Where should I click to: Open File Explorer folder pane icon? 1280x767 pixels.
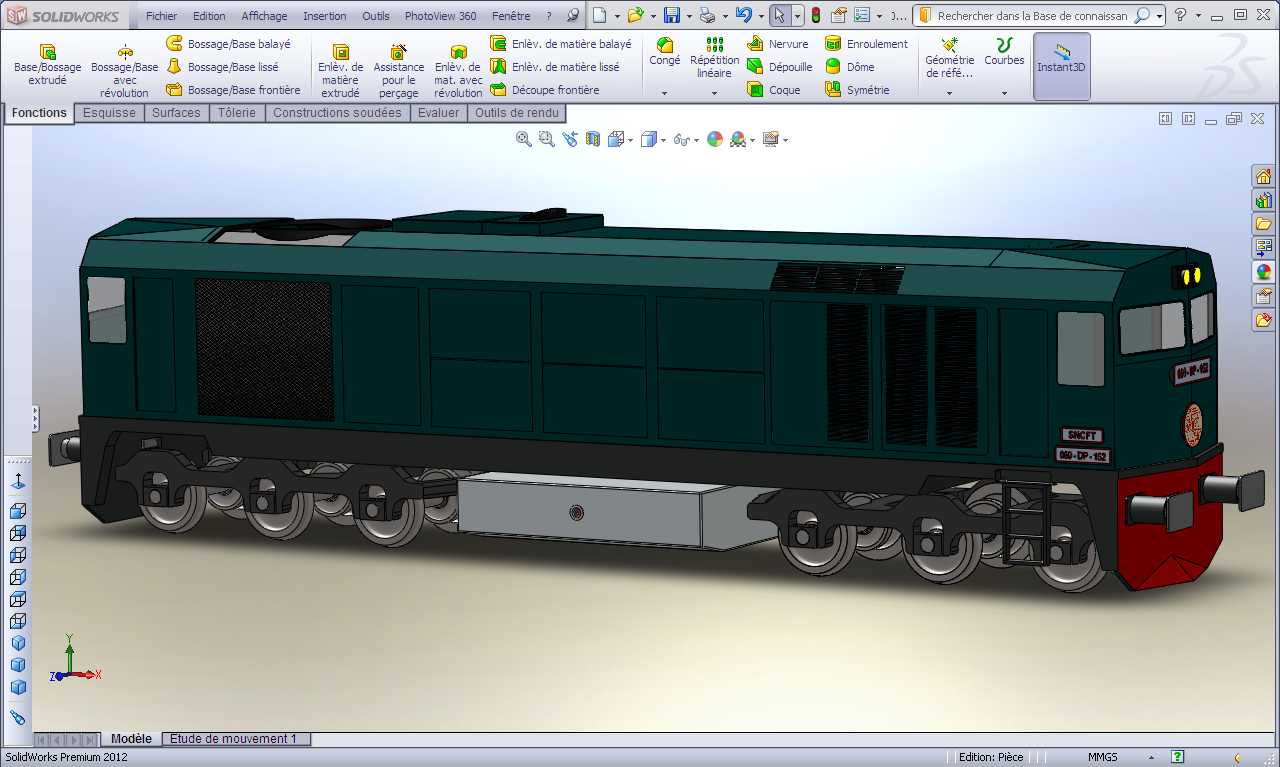[1264, 224]
